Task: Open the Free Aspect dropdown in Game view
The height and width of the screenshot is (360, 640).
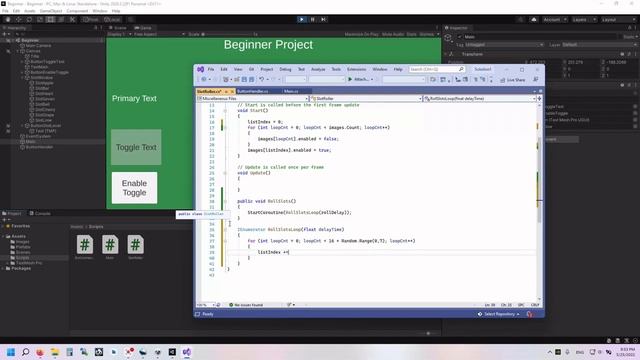Action: pos(159,34)
